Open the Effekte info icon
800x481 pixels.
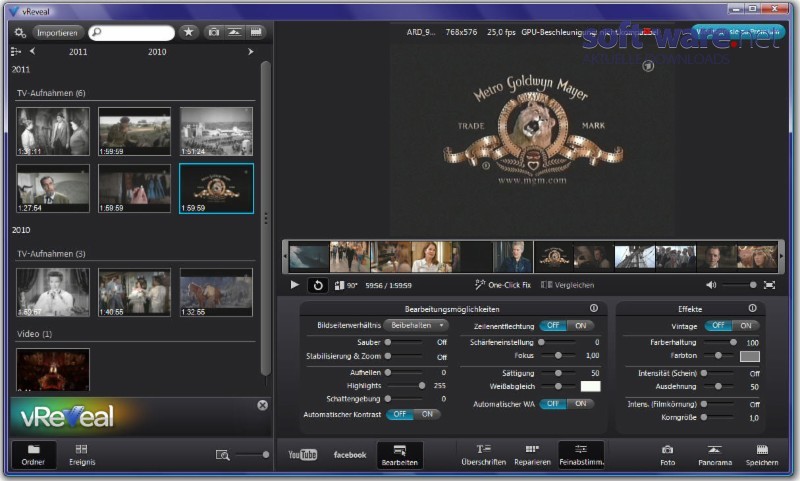(752, 308)
